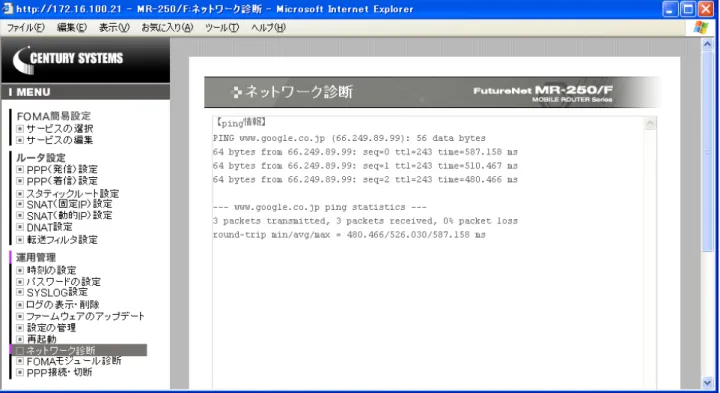Viewport: 720px width, 393px height.
Task: Click bullet icon beside サービスの選択
Action: (20, 129)
